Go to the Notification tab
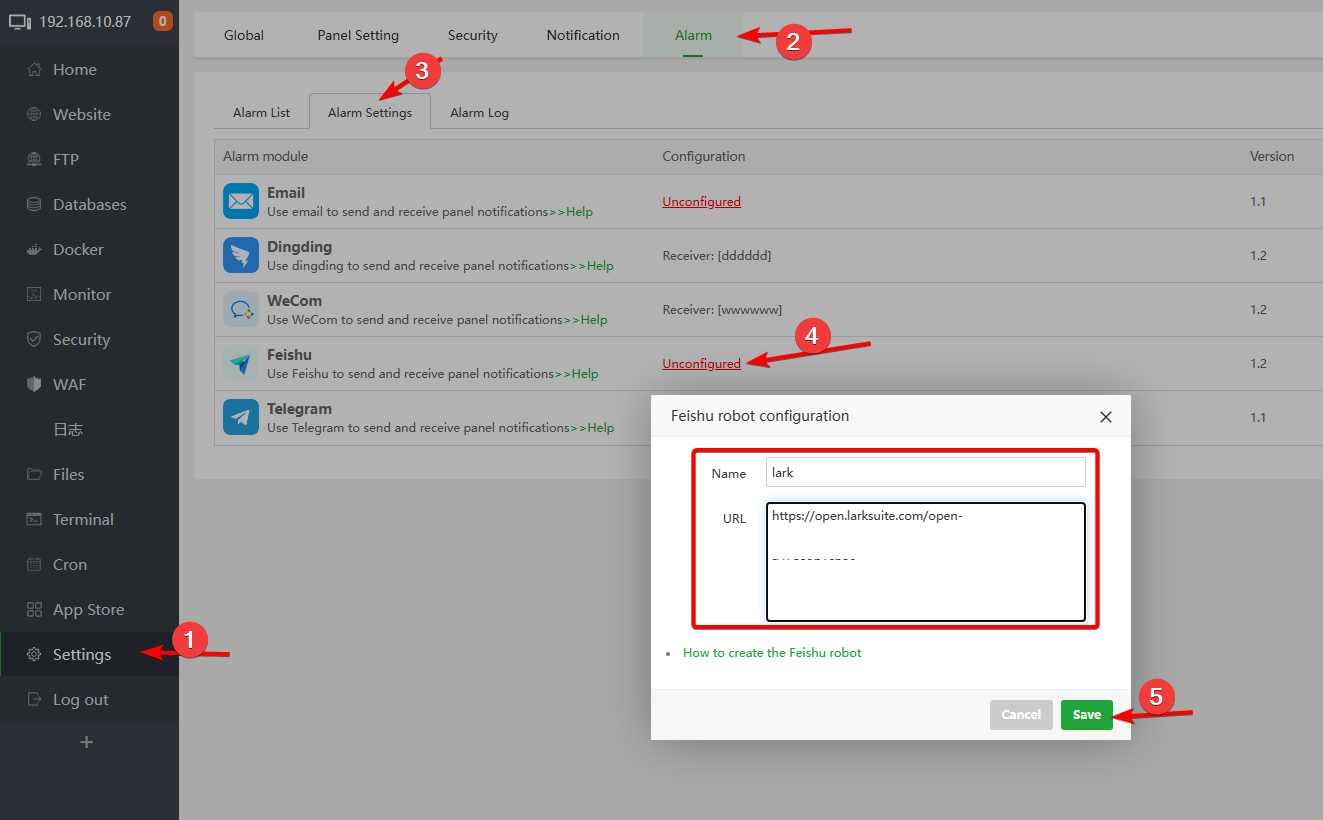 click(x=583, y=35)
